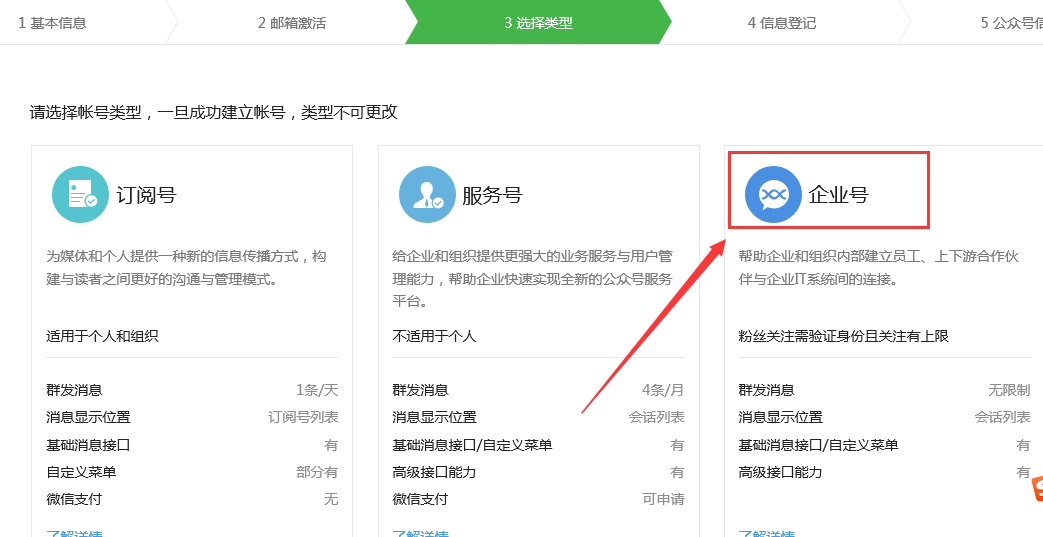This screenshot has height=537, width=1043.
Task: Click 适用于个人和组织 text
Action: [102, 336]
